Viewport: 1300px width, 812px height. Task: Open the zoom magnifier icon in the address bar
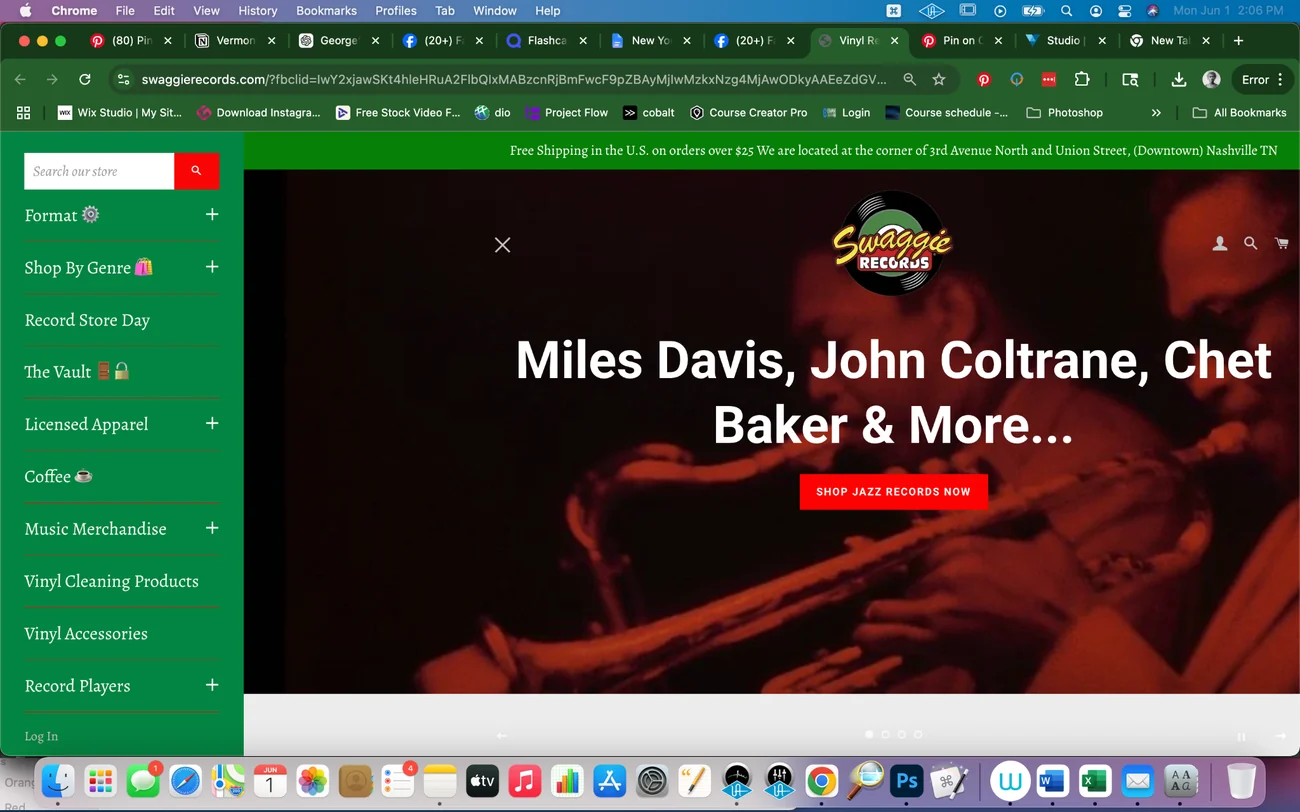[x=909, y=80]
